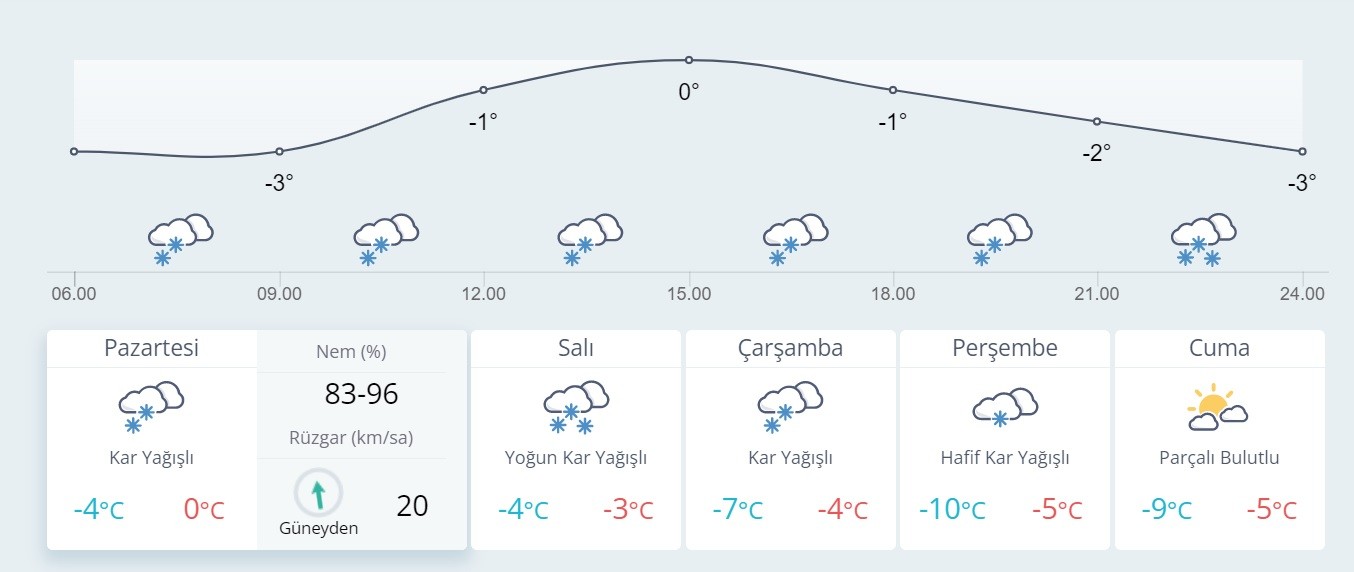1354x572 pixels.
Task: Select the Pazartesi day tab
Action: point(151,348)
